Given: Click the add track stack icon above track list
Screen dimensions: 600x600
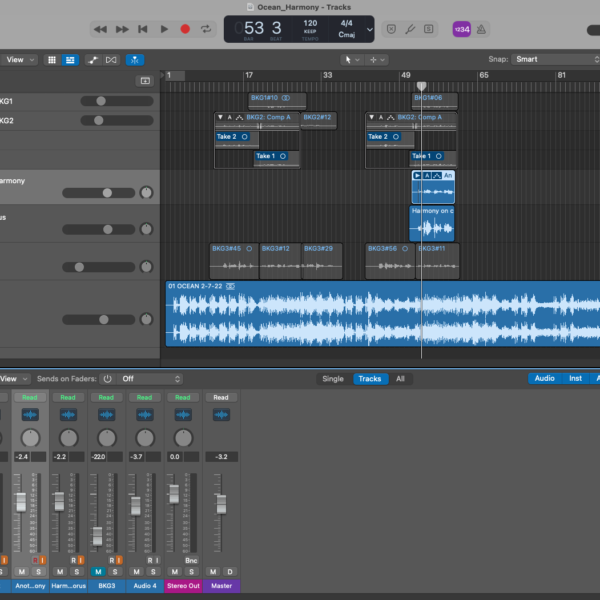Looking at the screenshot, I should tap(145, 81).
